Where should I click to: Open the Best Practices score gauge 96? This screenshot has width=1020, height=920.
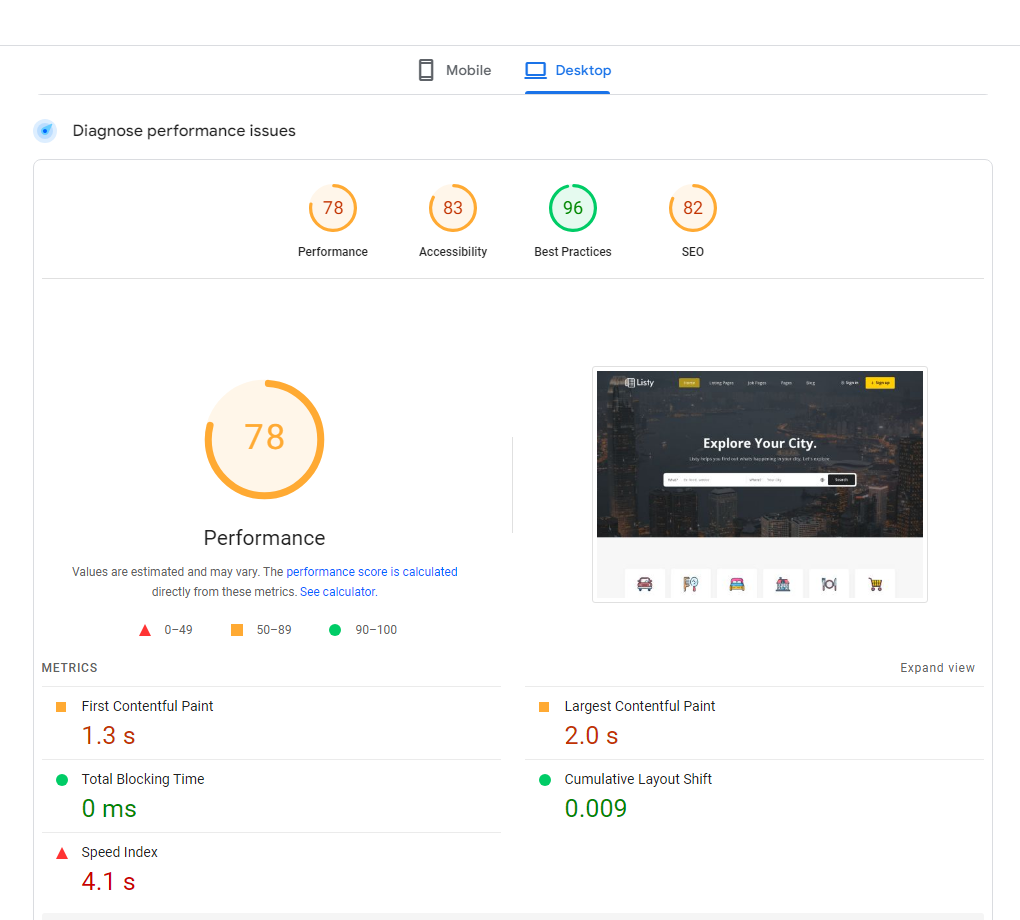coord(572,208)
